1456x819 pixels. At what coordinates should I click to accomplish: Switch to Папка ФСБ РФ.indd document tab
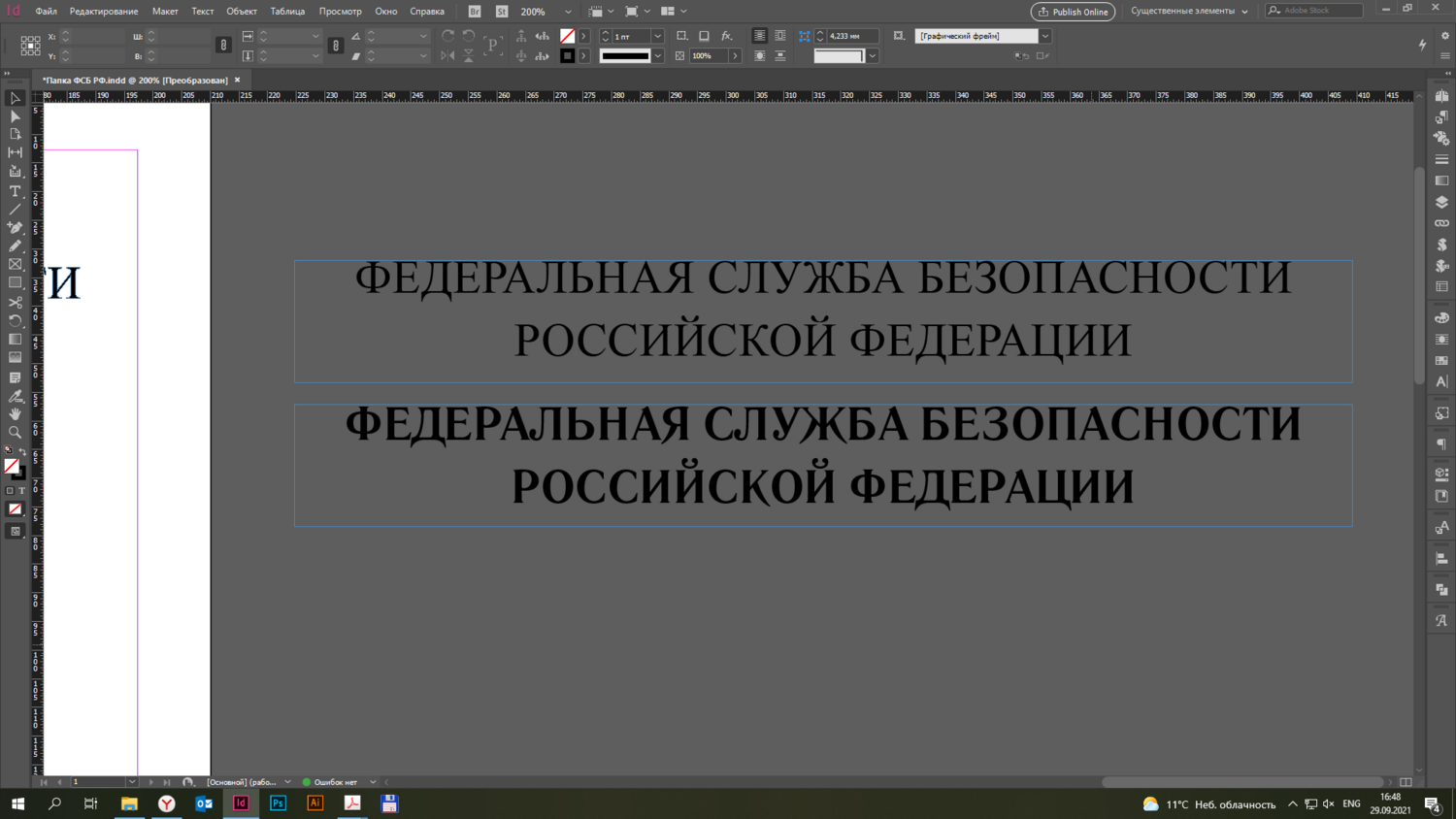135,81
